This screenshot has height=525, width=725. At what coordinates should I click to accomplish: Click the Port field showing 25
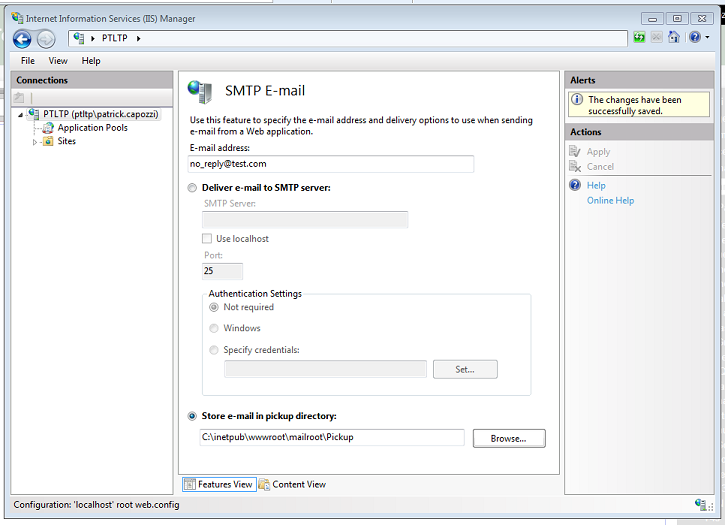pyautogui.click(x=222, y=271)
